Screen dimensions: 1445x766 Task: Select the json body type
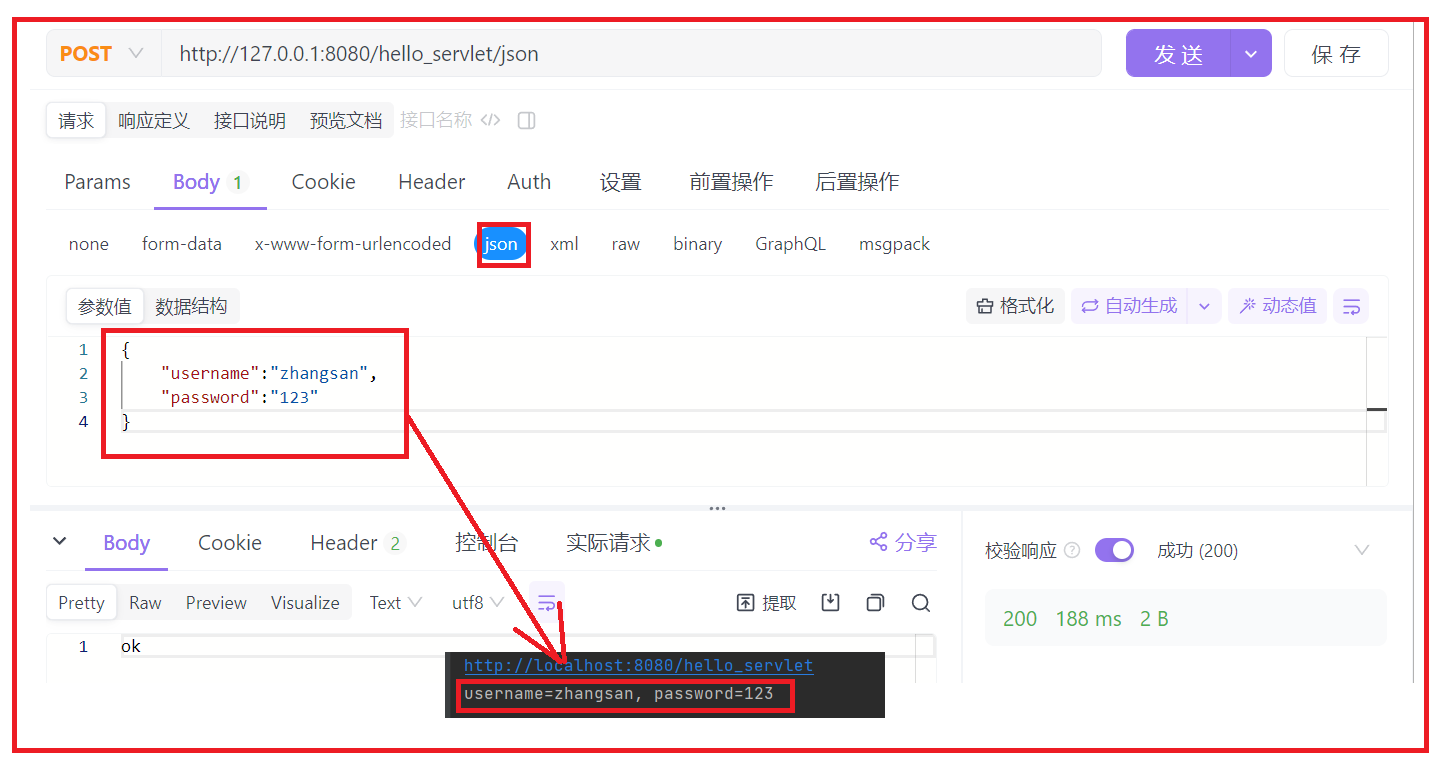point(501,244)
